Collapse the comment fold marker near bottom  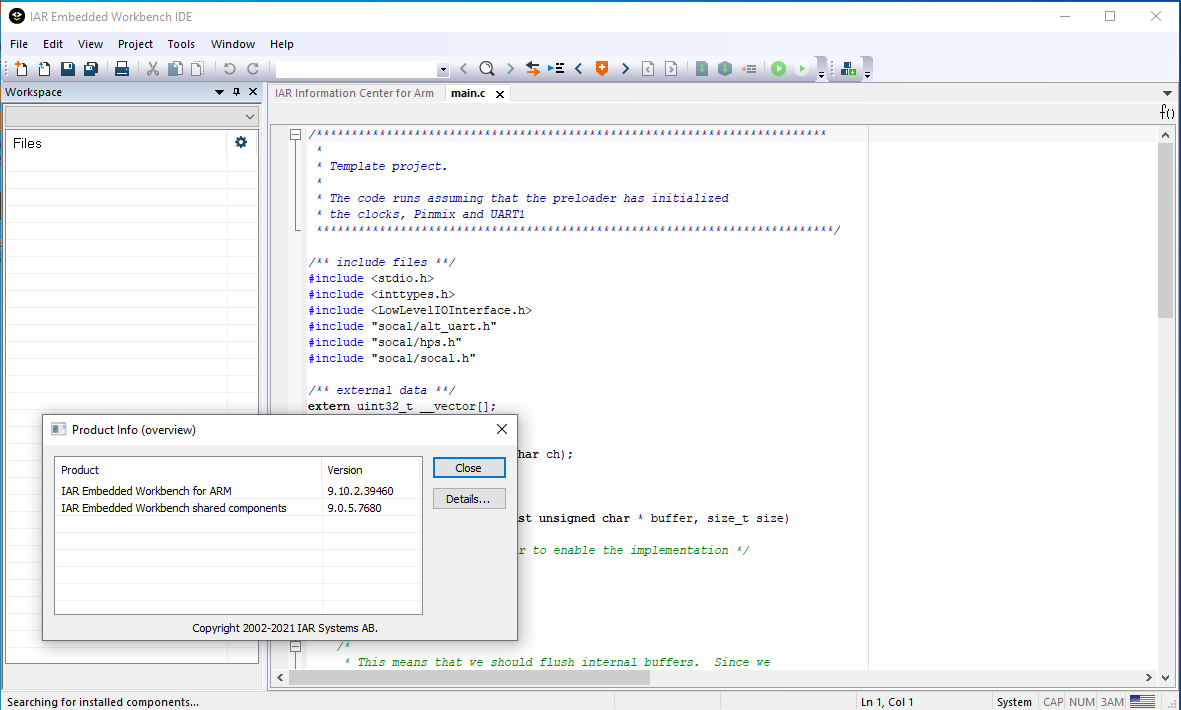point(296,646)
